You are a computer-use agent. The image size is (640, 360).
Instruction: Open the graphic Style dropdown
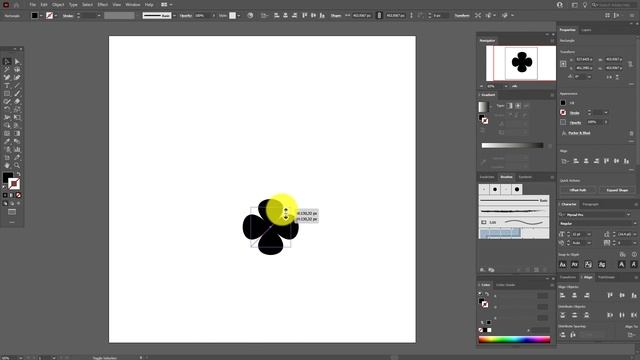tap(238, 16)
